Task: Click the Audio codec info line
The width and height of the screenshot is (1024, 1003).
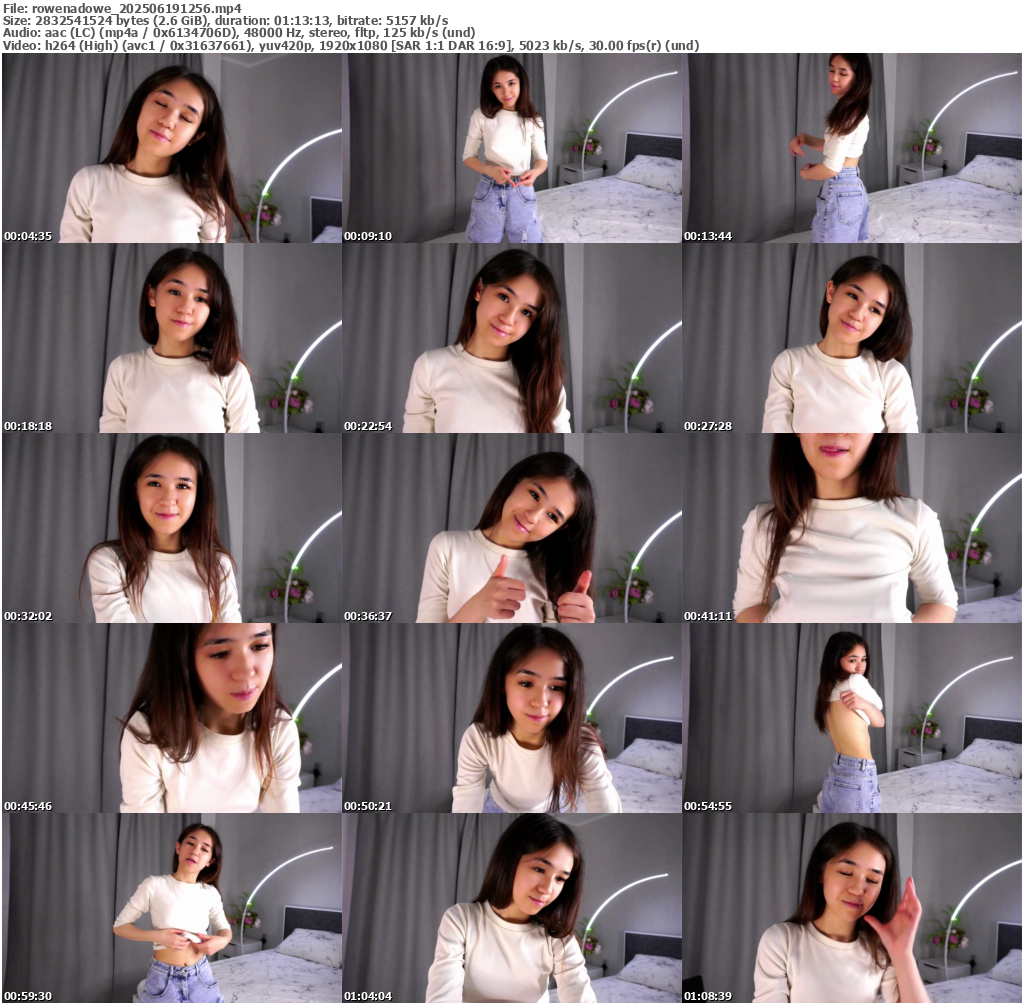Action: (x=238, y=33)
